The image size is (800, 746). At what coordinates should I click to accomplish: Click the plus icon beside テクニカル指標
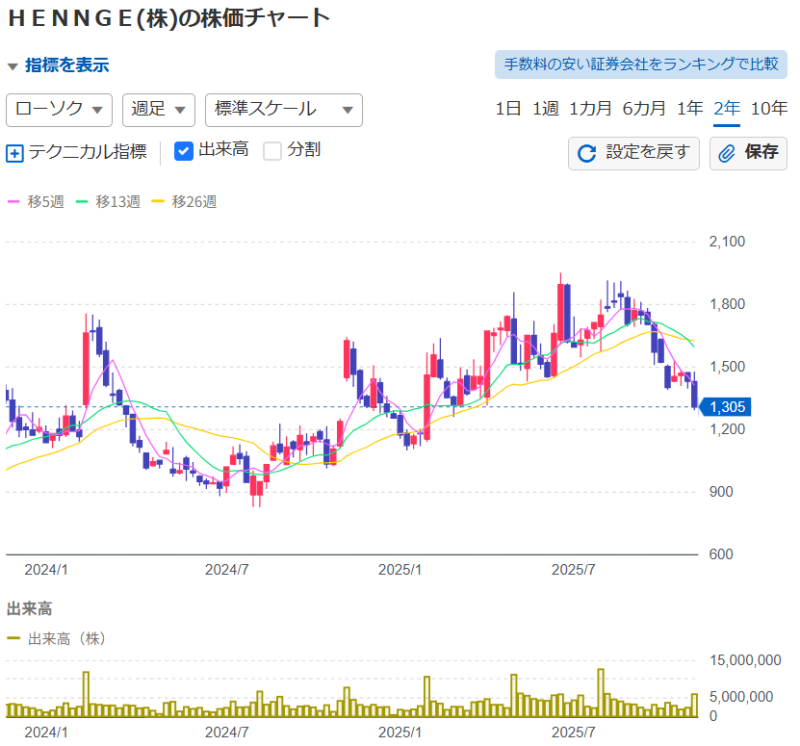coord(15,153)
